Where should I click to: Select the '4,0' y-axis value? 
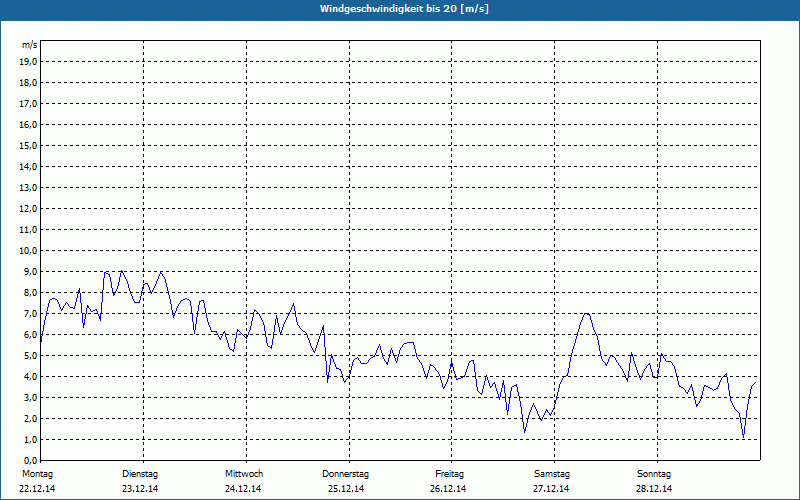(x=30, y=377)
